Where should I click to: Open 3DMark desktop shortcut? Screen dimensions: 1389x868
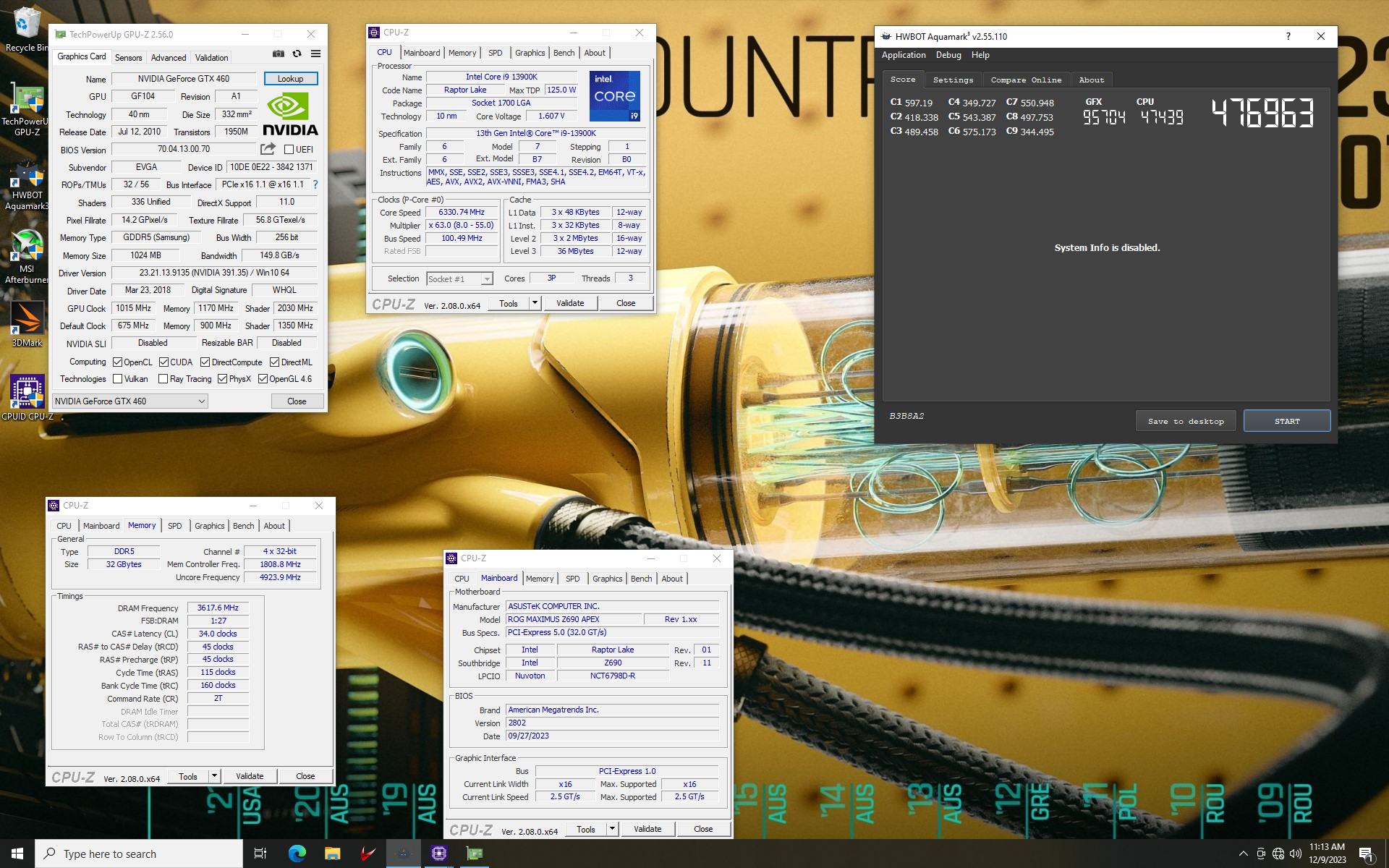(x=27, y=323)
